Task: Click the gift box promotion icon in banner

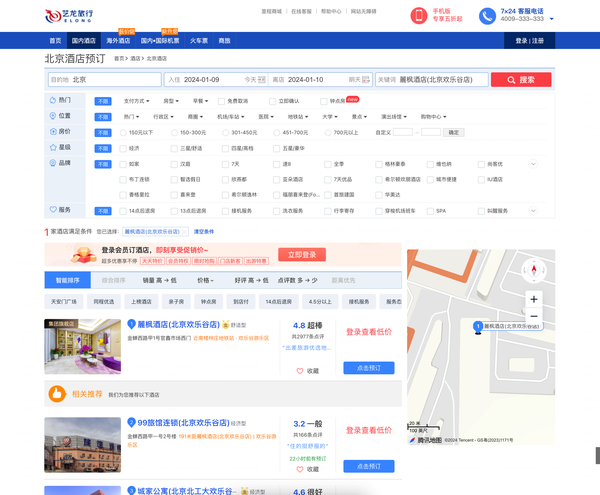Action: (x=84, y=255)
